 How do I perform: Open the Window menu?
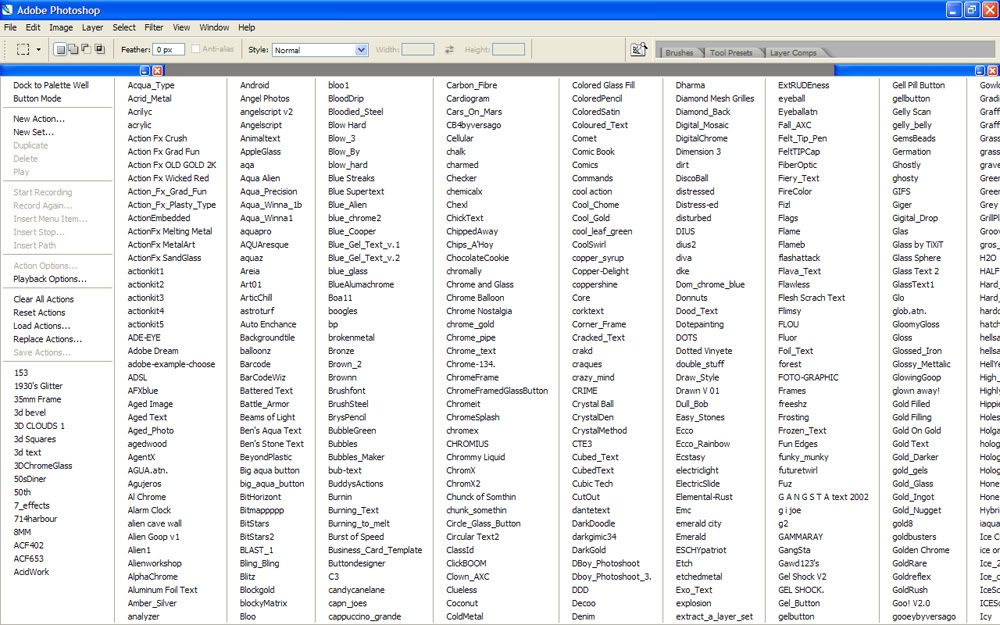214,27
